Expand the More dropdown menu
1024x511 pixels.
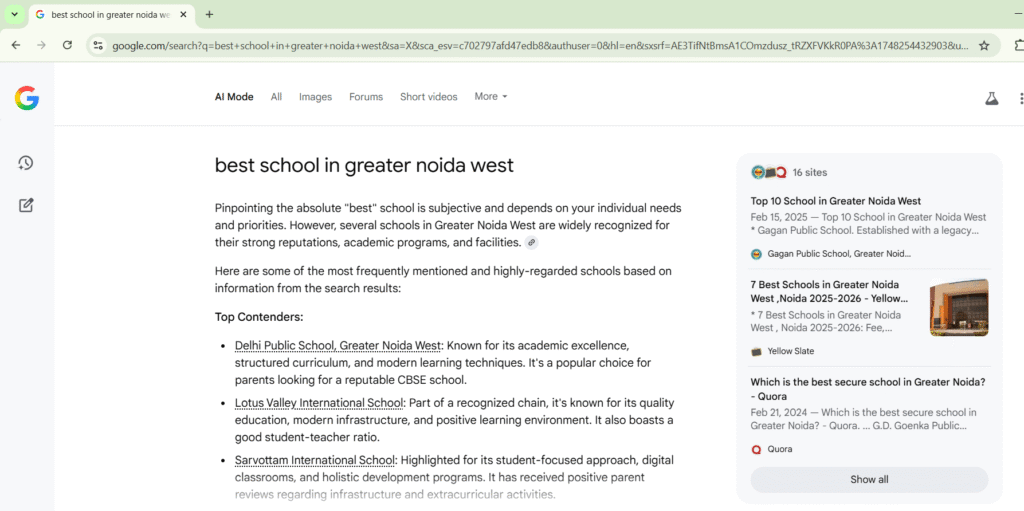pyautogui.click(x=490, y=97)
